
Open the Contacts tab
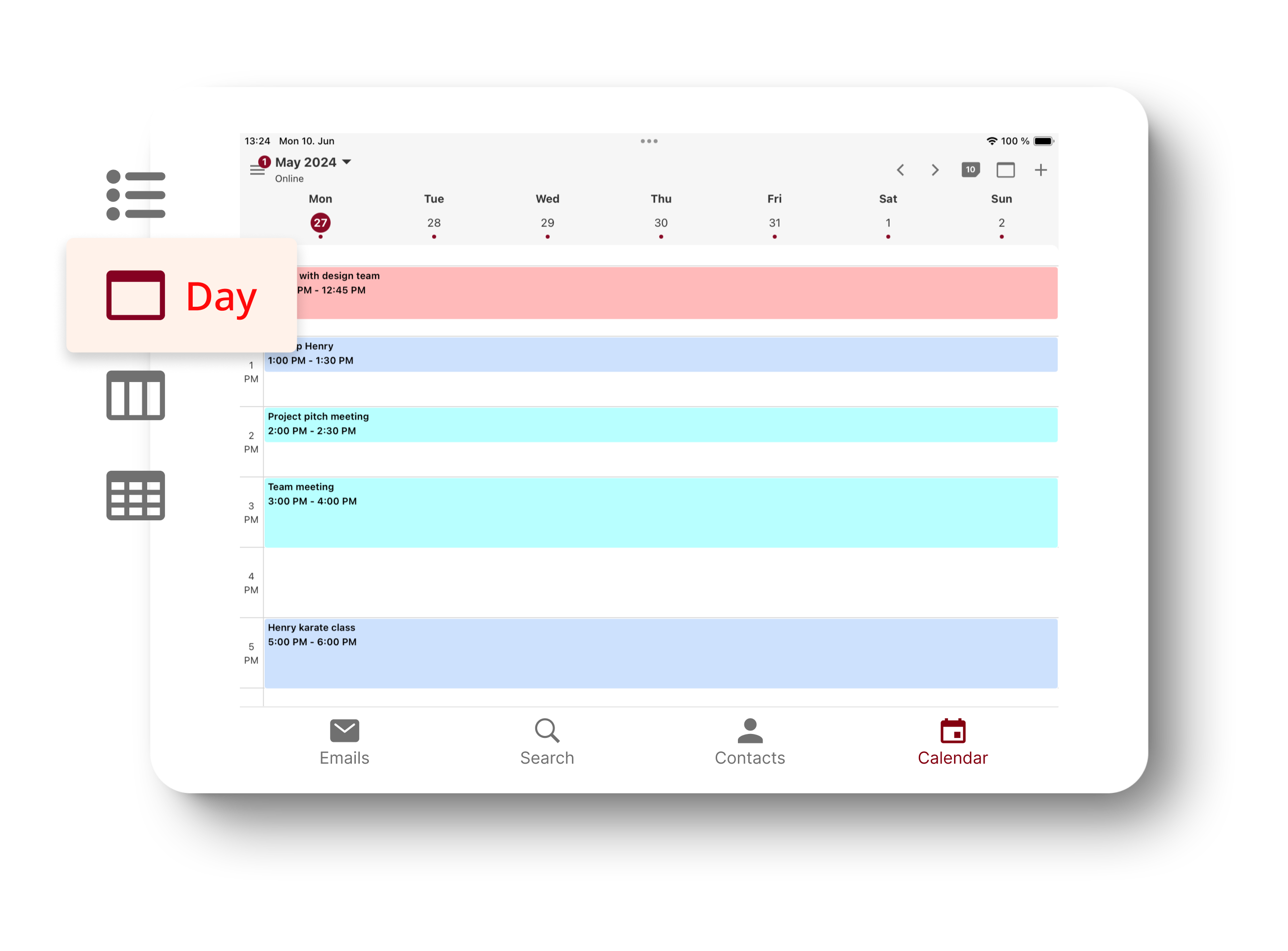[x=749, y=743]
